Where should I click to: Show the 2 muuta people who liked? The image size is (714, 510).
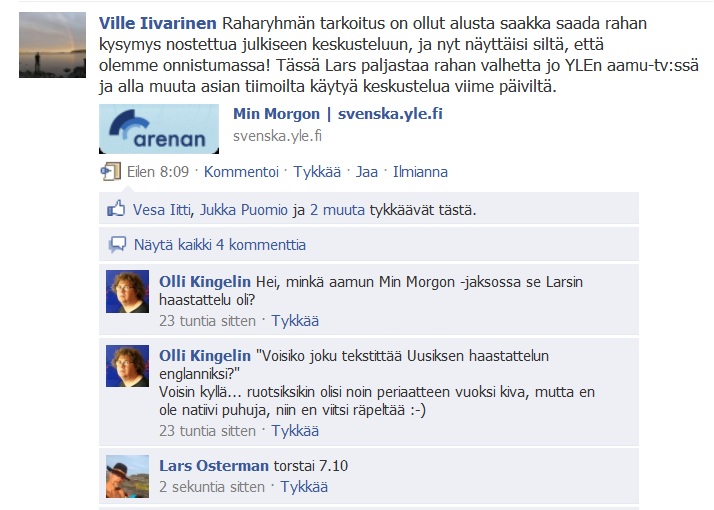(x=337, y=210)
